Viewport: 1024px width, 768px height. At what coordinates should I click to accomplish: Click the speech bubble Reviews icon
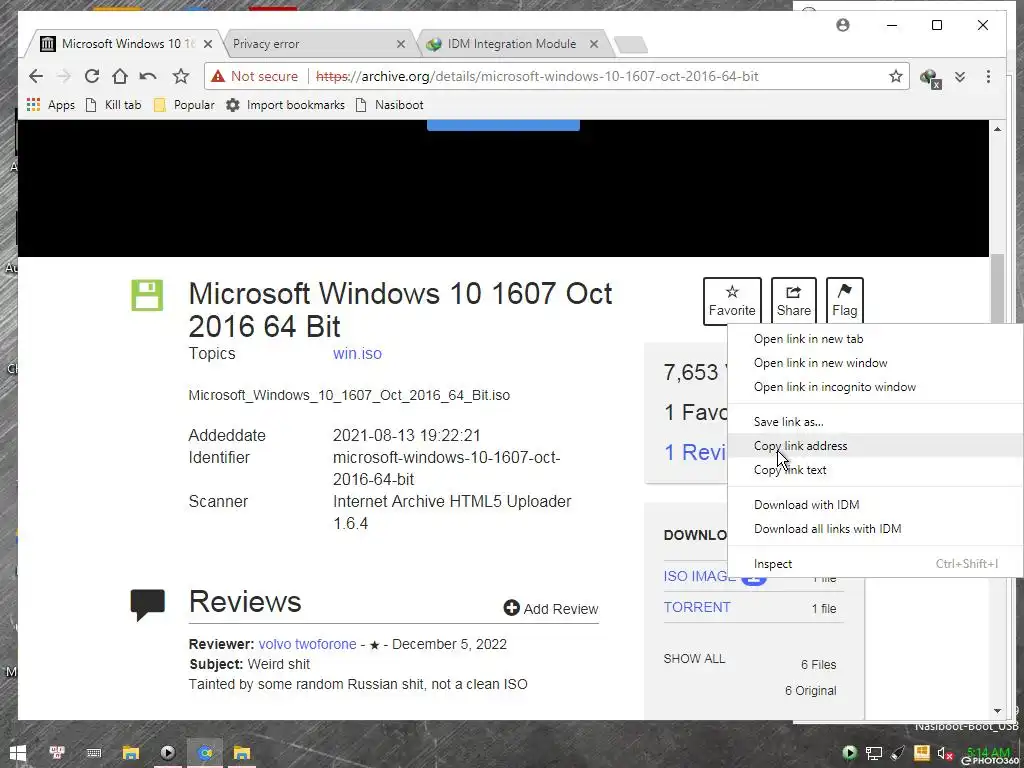[148, 604]
